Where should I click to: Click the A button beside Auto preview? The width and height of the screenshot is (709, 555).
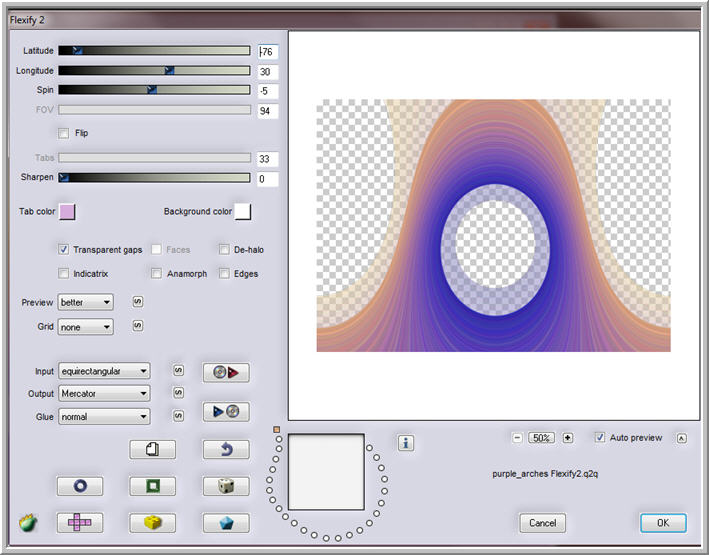(x=682, y=438)
